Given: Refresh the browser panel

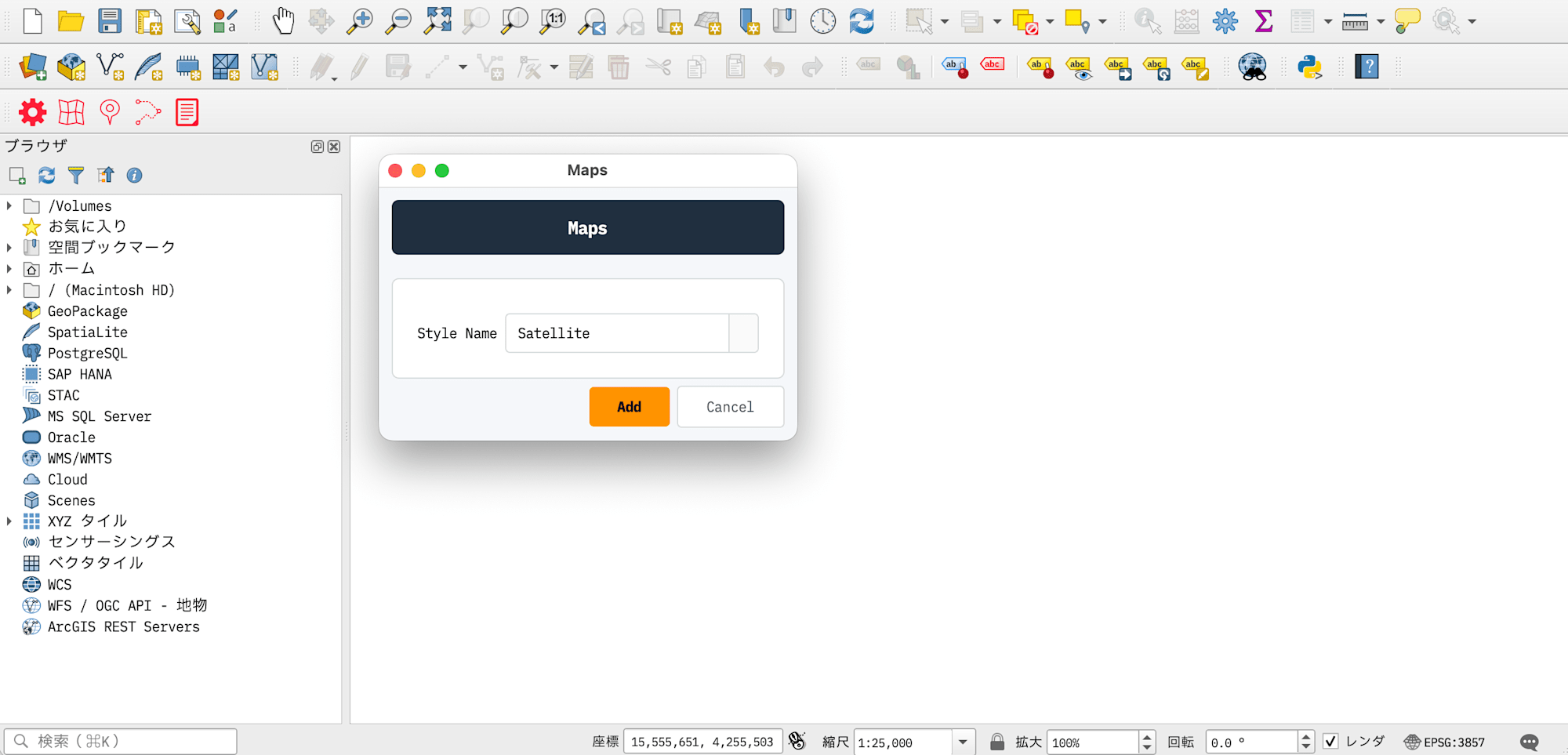Looking at the screenshot, I should click(x=47, y=176).
